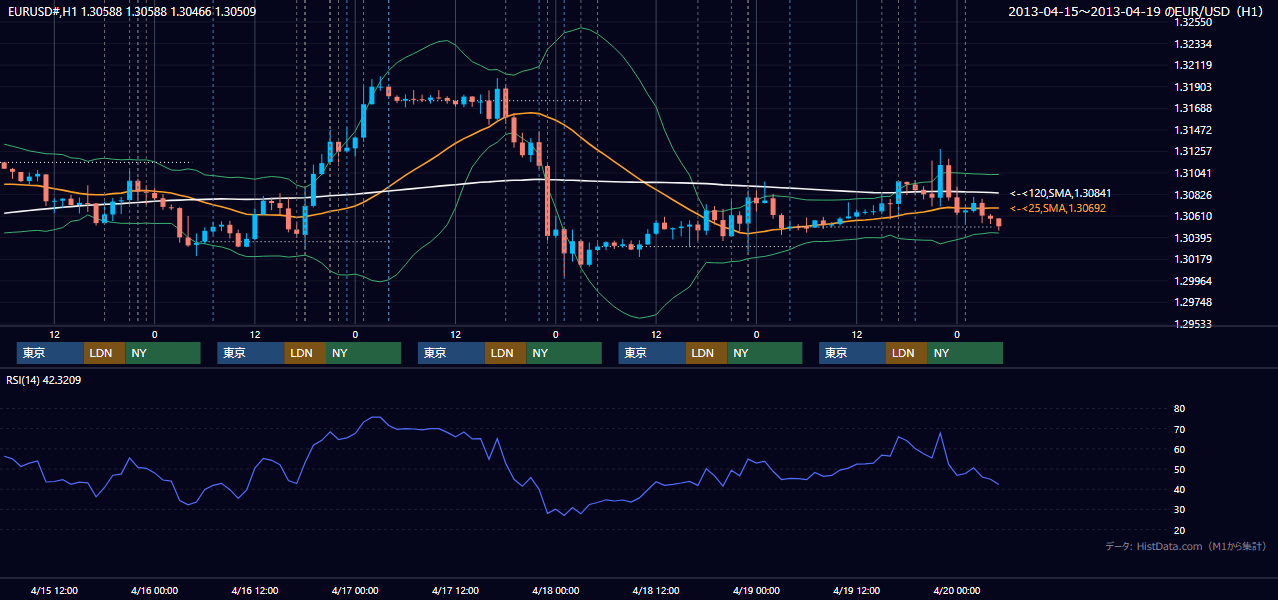The height and width of the screenshot is (600, 1278).
Task: Click the 4/18 00:00 time axis label
Action: click(x=556, y=591)
